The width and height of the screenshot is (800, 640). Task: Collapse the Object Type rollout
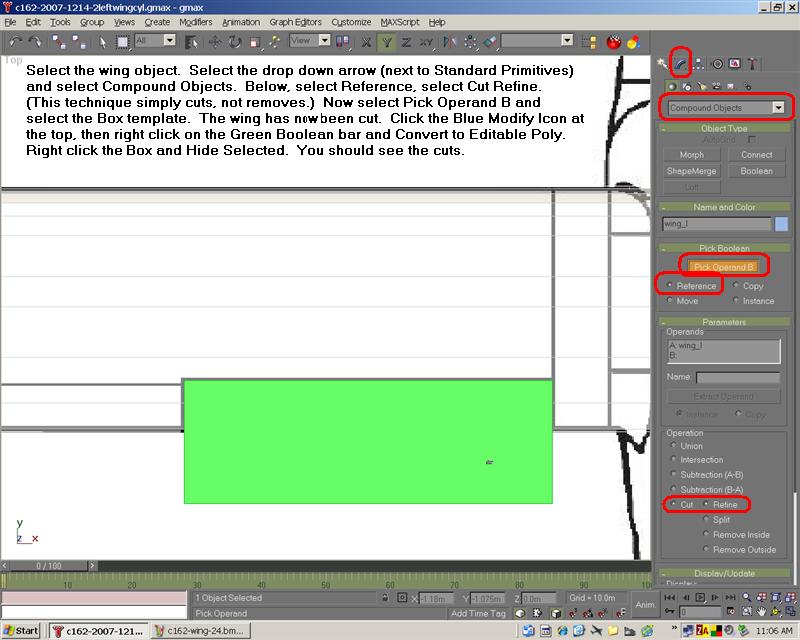click(724, 128)
